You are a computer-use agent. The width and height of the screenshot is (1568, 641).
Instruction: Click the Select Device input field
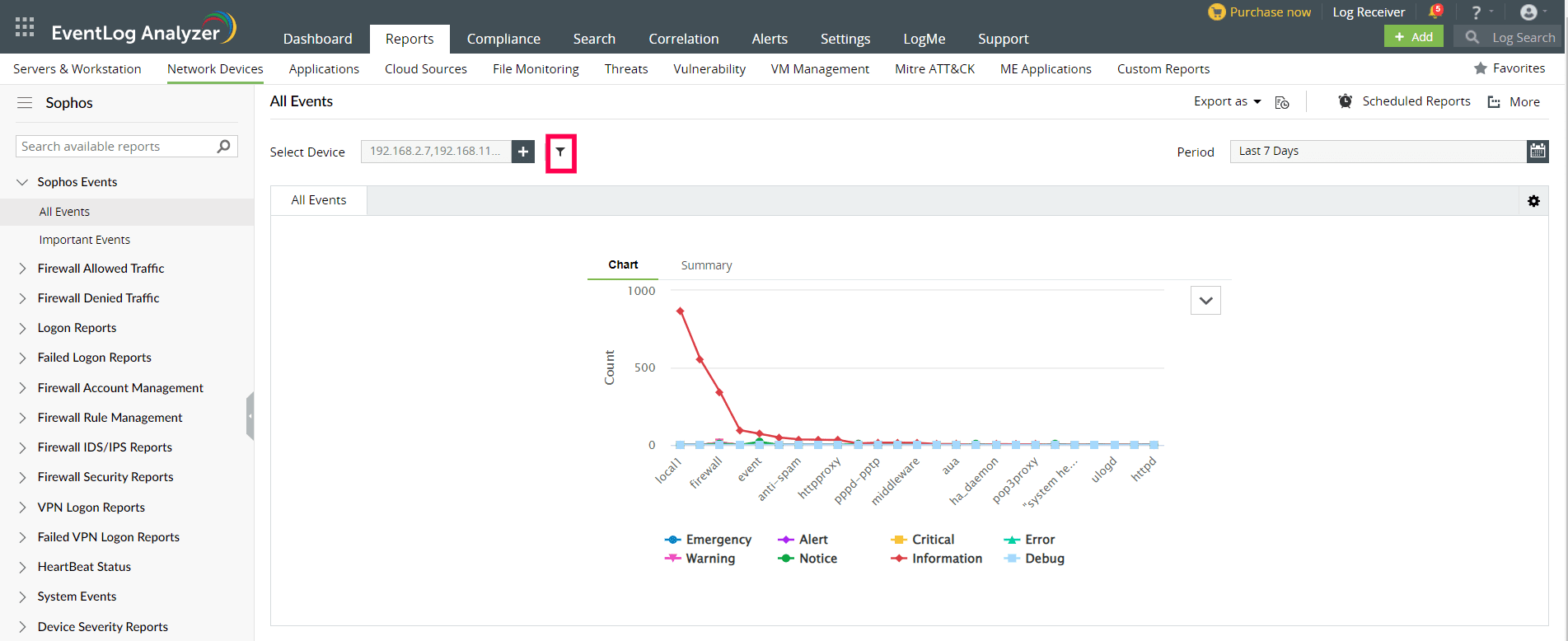tap(436, 152)
